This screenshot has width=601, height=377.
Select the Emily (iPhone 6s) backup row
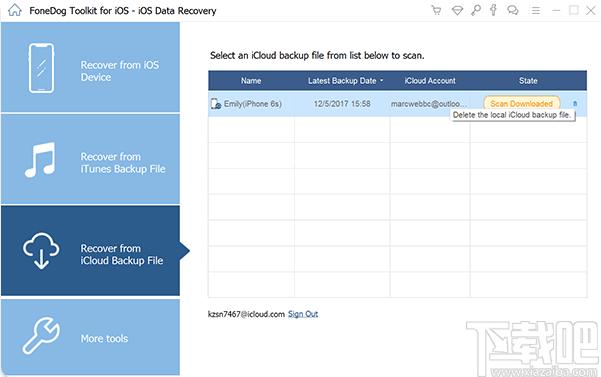pos(397,104)
